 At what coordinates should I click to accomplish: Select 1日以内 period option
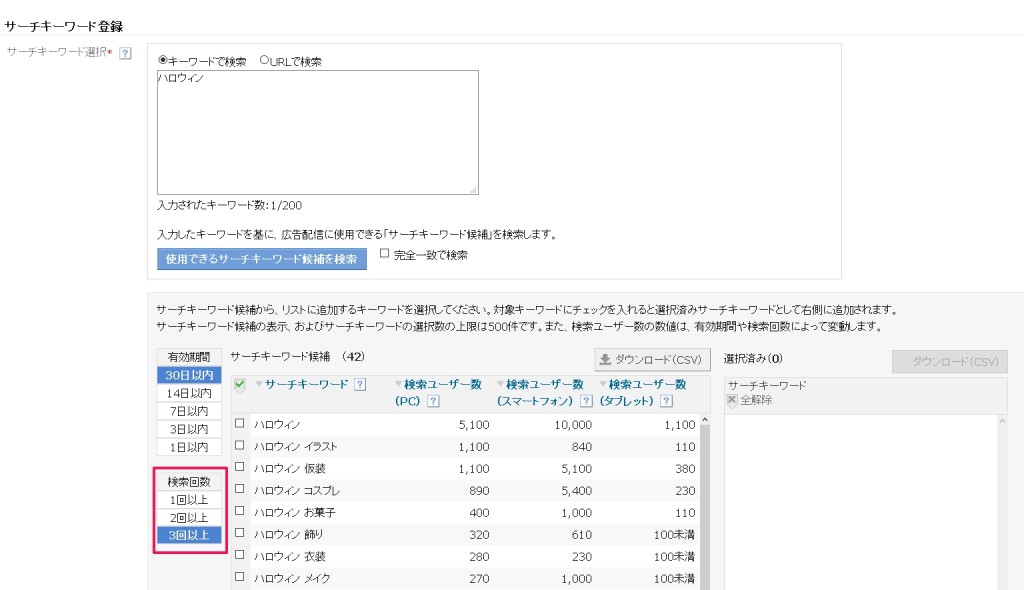pyautogui.click(x=189, y=447)
